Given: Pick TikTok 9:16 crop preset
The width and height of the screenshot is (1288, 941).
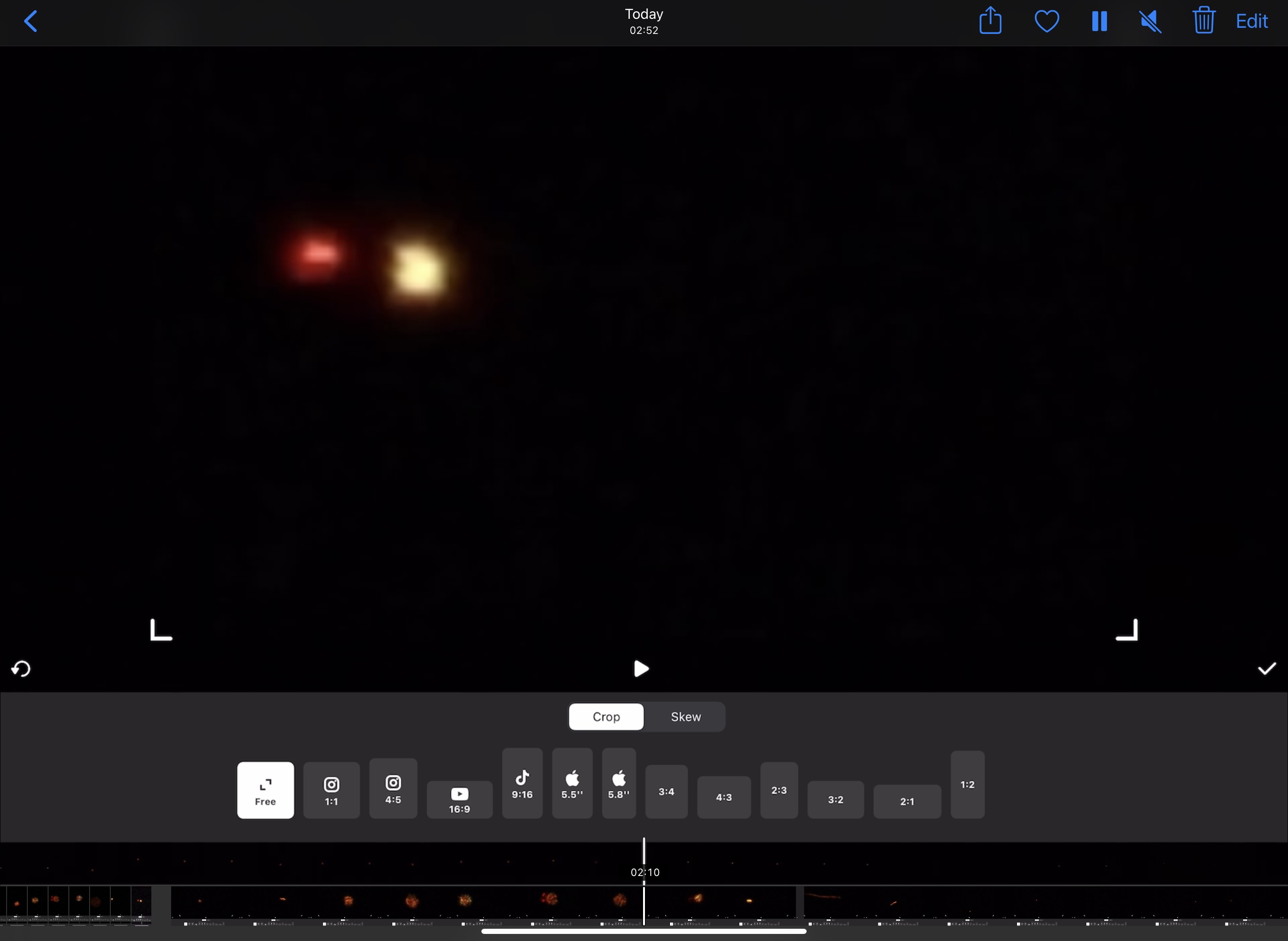Looking at the screenshot, I should tap(522, 783).
